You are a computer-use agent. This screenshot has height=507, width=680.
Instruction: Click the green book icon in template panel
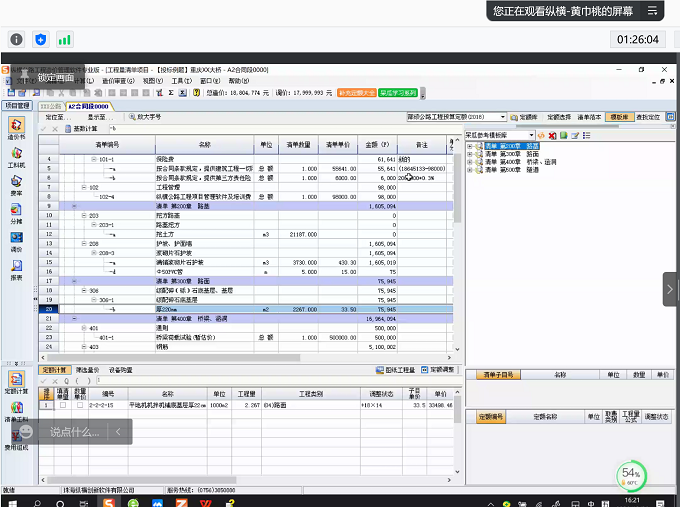coord(563,135)
